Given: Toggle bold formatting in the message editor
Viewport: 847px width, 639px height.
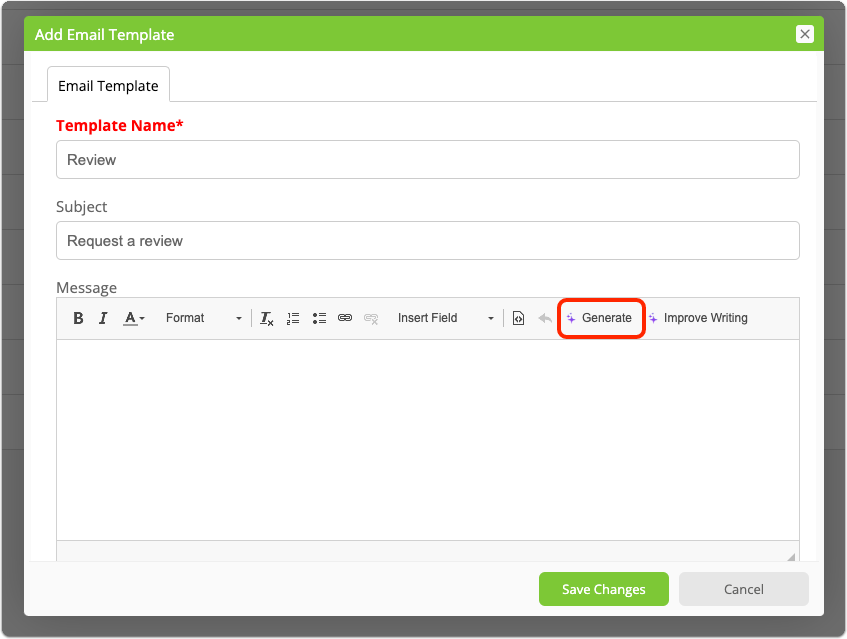Looking at the screenshot, I should coord(78,317).
